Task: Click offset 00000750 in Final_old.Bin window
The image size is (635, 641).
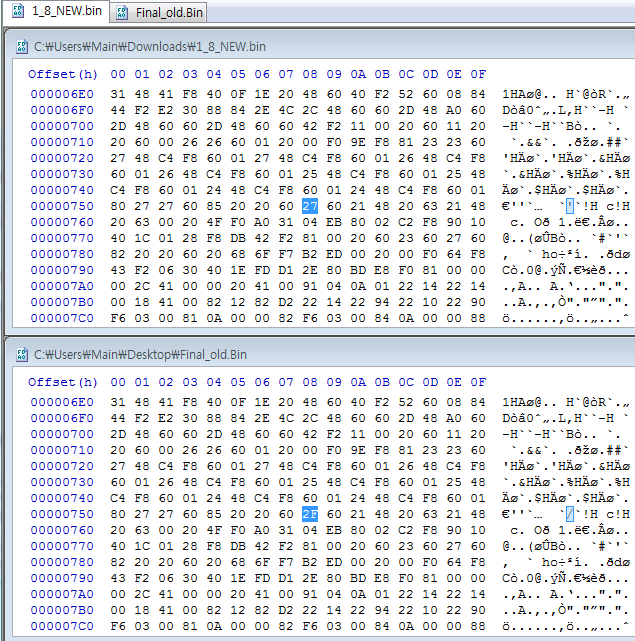Action: pos(62,514)
